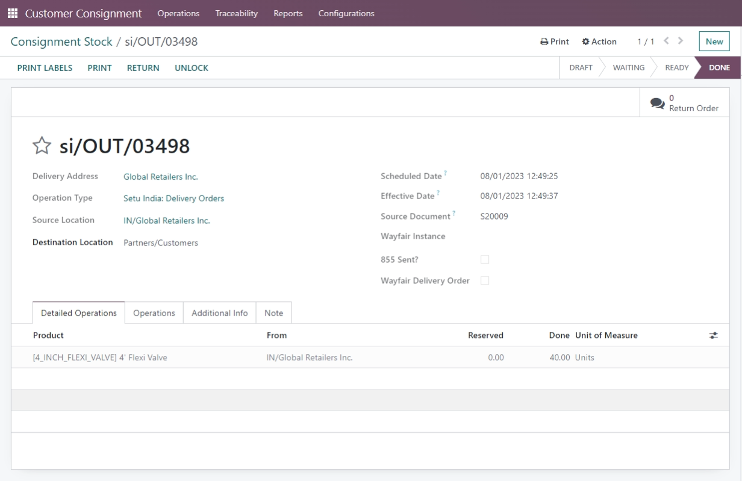The height and width of the screenshot is (481, 742).
Task: Click the Return Order chat bubble icon
Action: coord(657,103)
